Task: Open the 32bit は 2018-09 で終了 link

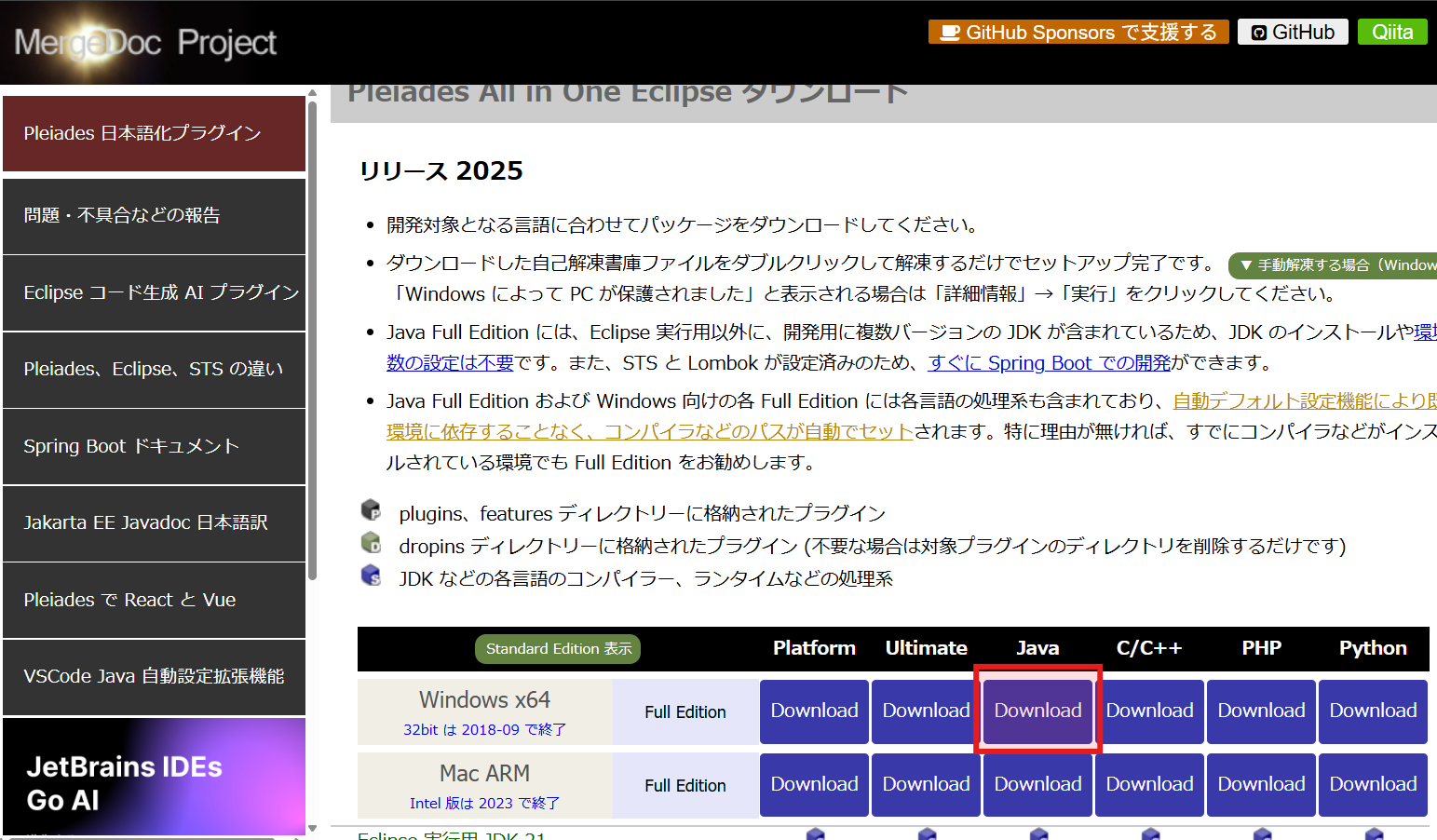Action: click(484, 729)
